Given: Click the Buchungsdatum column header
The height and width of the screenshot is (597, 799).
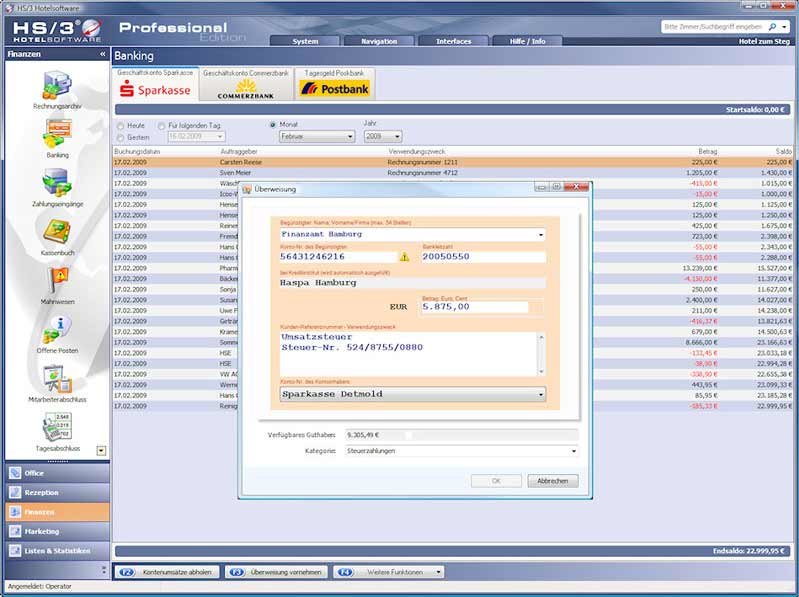Looking at the screenshot, I should pos(137,152).
